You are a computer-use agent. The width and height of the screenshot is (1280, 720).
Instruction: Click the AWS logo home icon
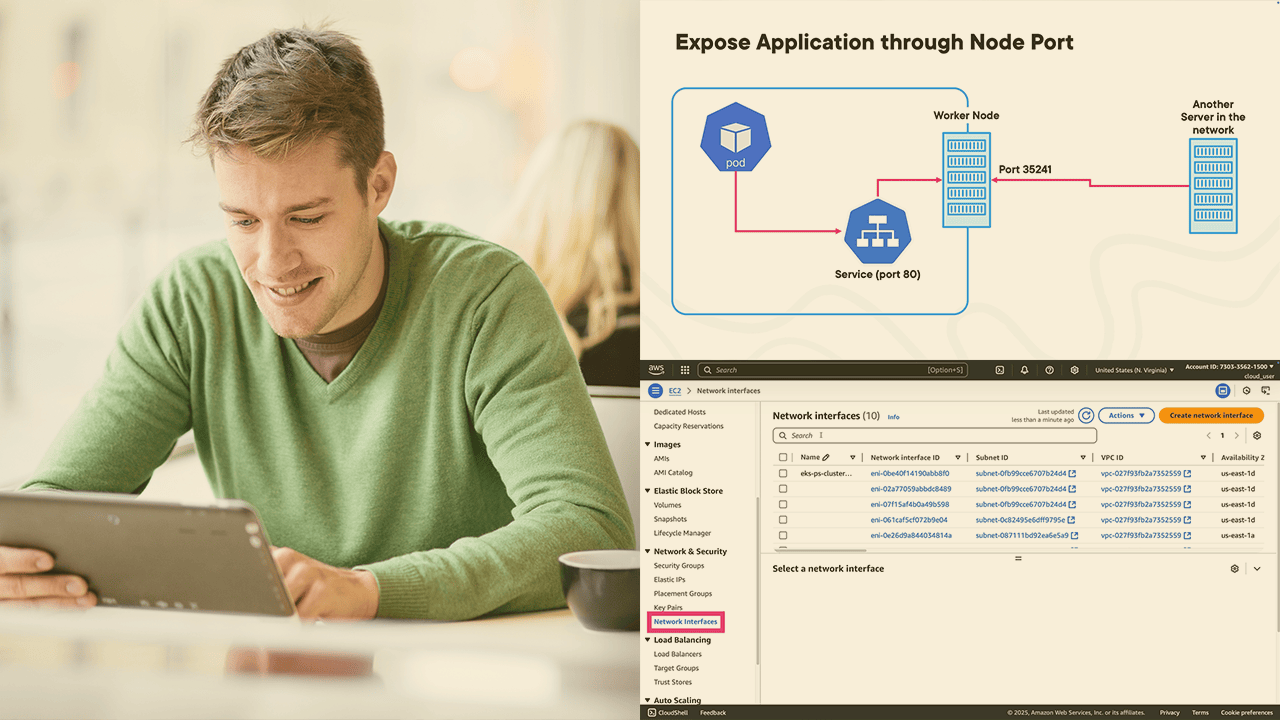(x=656, y=369)
